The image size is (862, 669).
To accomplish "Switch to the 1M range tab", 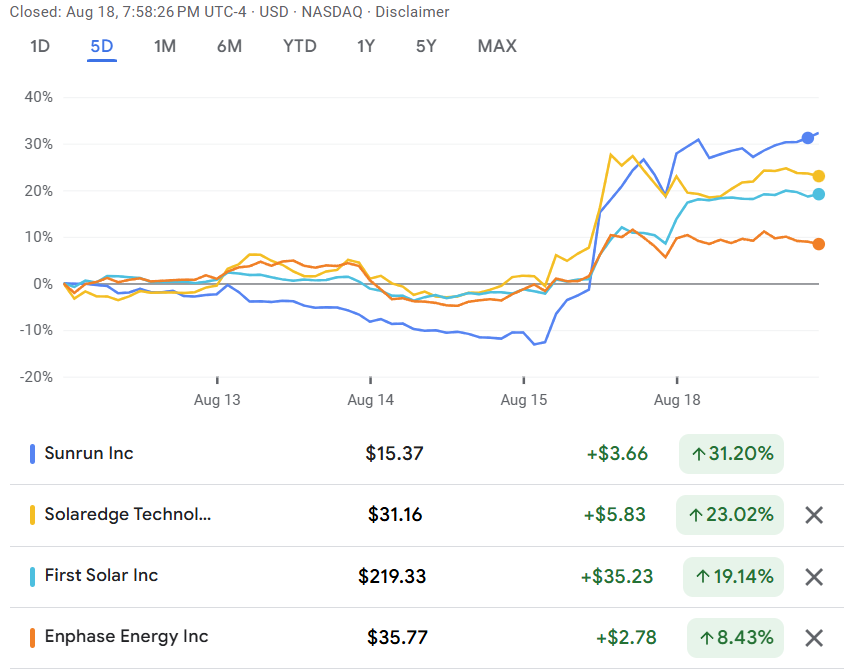I will (165, 46).
